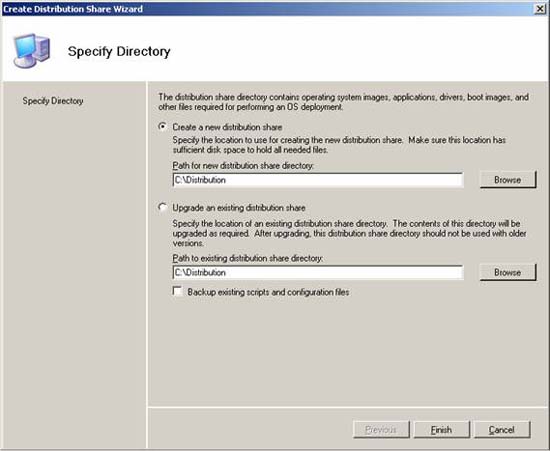
Task: Click the Finish button
Action: point(441,430)
